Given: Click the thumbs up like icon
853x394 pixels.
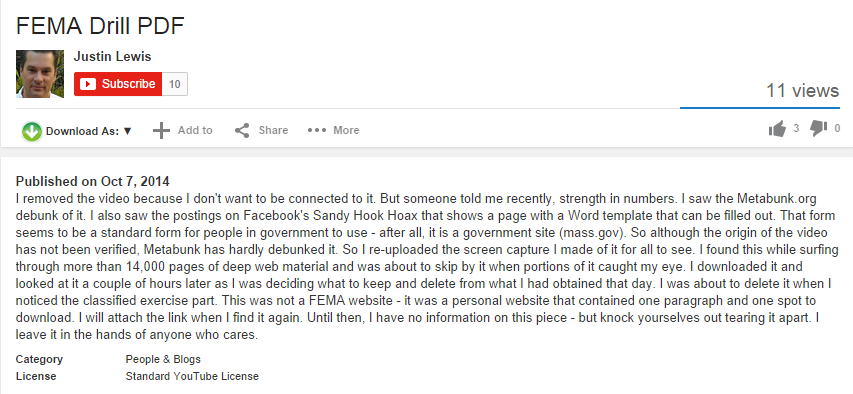Looking at the screenshot, I should pyautogui.click(x=777, y=129).
